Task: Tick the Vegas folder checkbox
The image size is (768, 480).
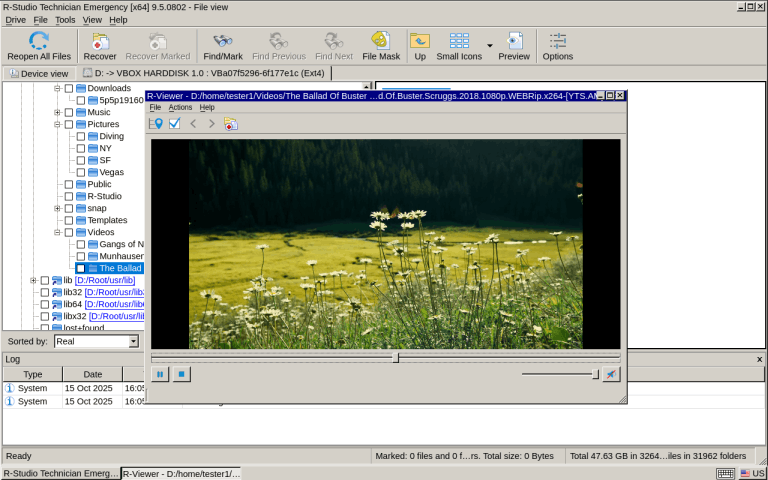Action: (x=81, y=172)
